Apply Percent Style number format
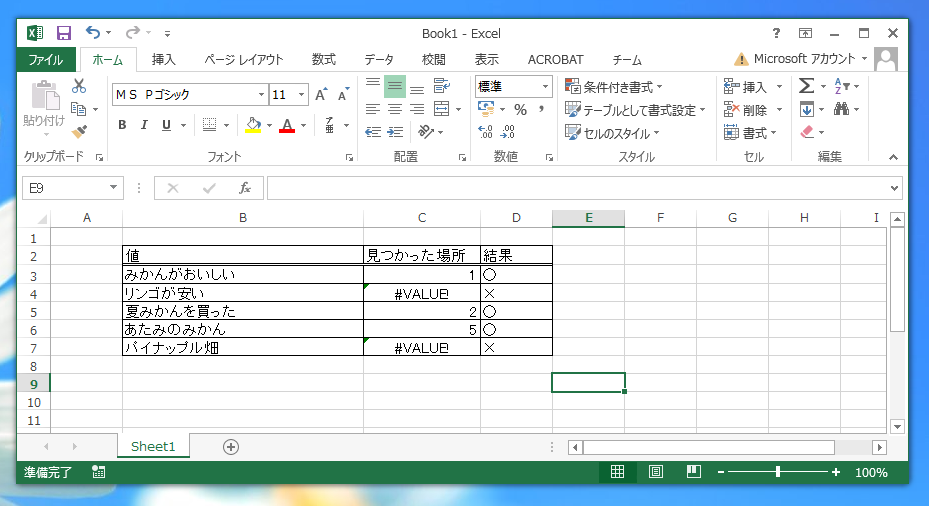 pos(520,110)
